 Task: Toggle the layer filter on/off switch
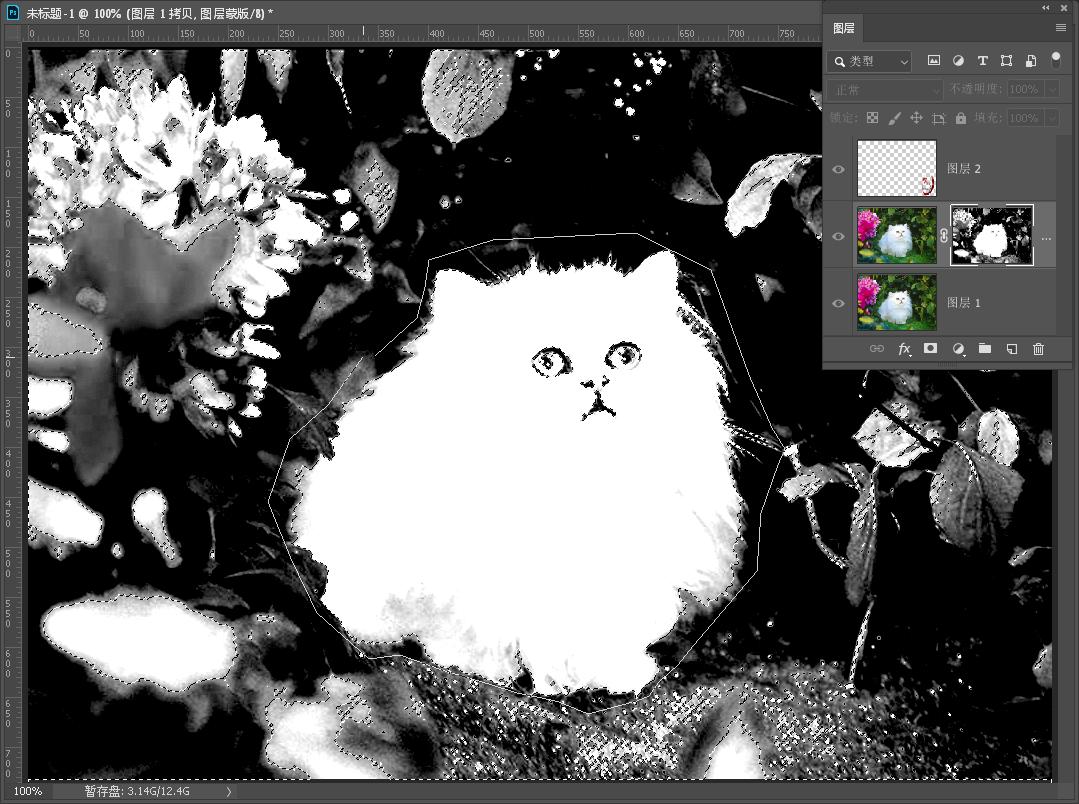(x=1055, y=61)
